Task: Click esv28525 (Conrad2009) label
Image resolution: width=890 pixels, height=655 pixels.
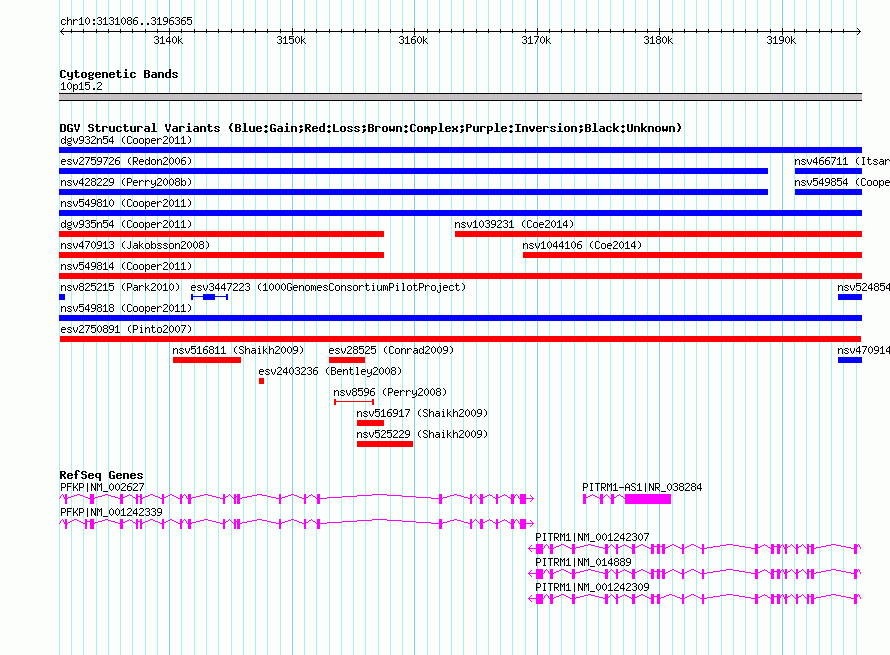Action: coord(391,350)
